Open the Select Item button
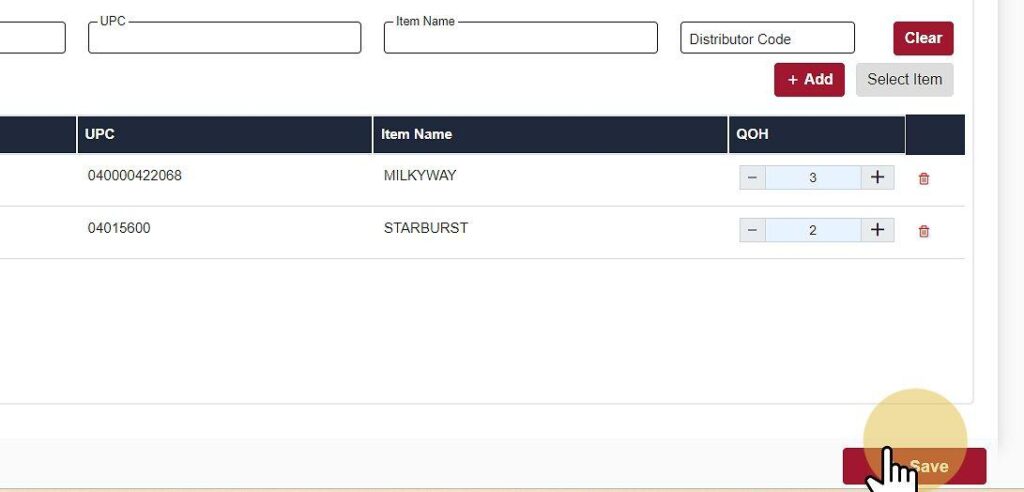 (904, 80)
